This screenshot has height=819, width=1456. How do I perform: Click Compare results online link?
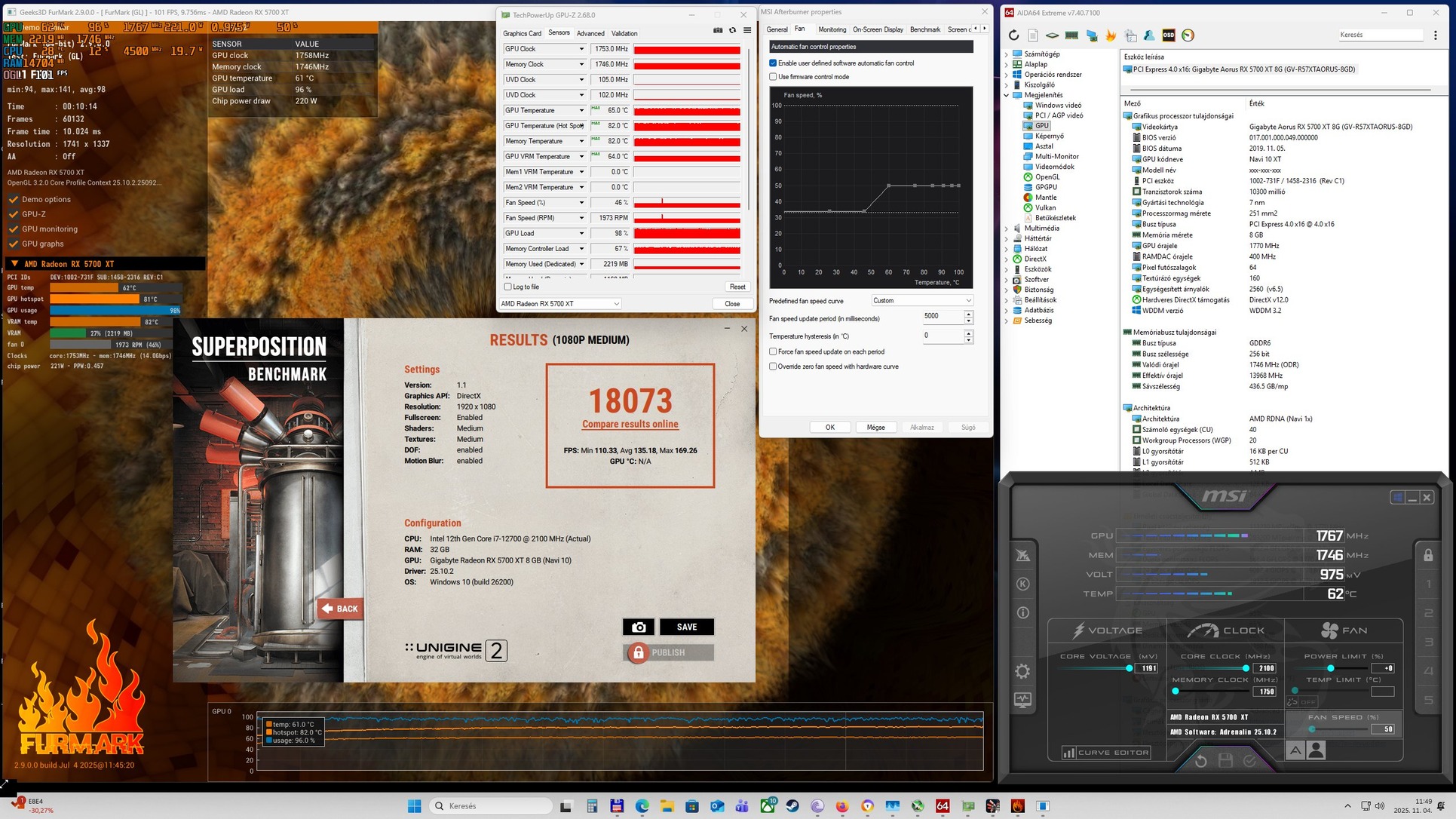630,425
